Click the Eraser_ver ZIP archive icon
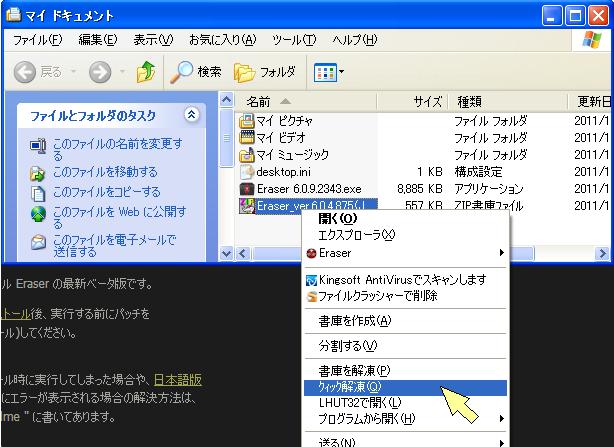Viewport: 614px width, 447px height. pos(247,205)
